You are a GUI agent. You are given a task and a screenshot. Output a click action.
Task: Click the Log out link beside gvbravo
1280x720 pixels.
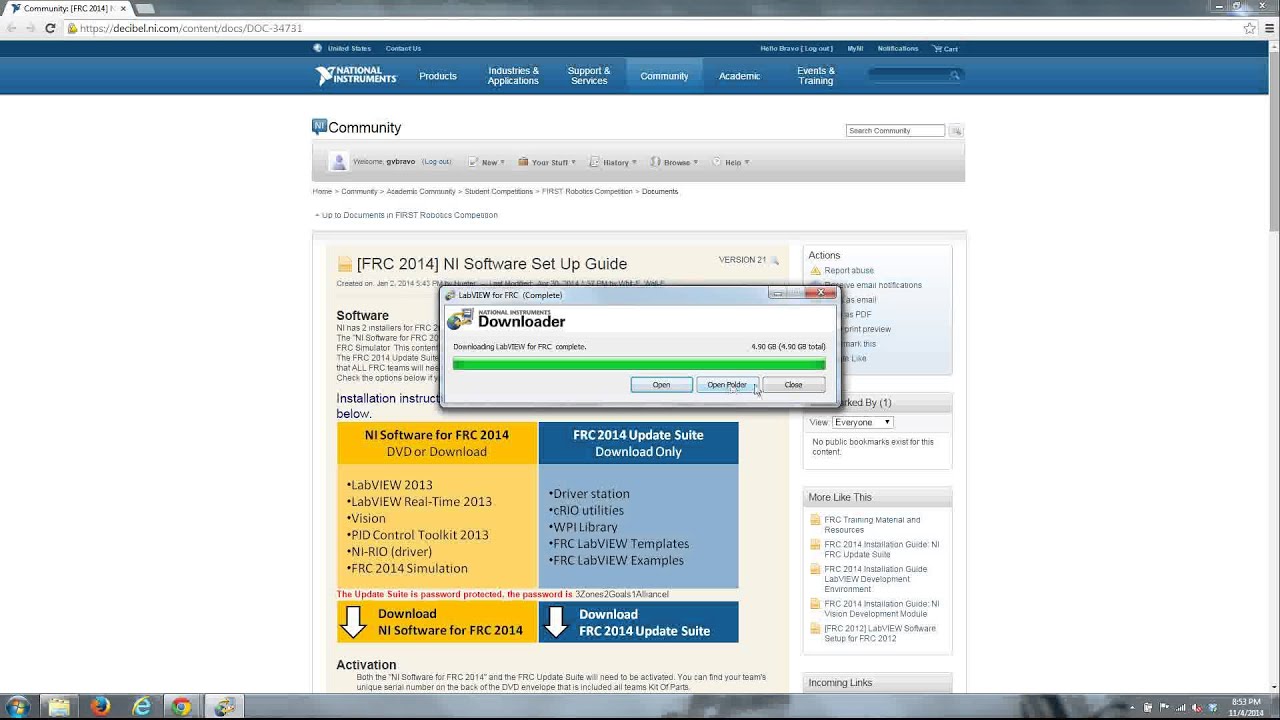436,162
